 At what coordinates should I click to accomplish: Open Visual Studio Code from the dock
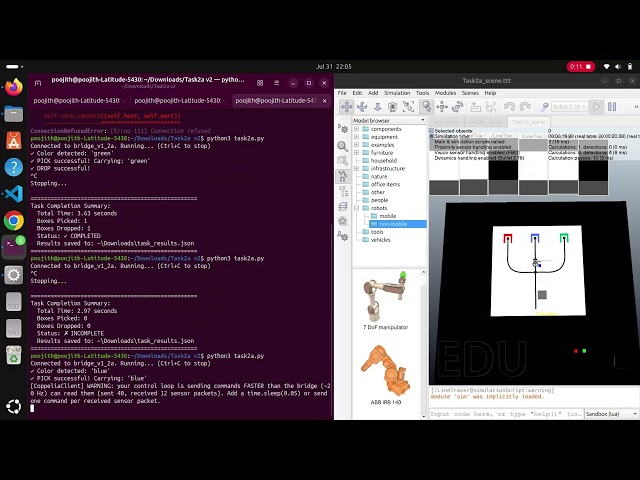coord(13,194)
